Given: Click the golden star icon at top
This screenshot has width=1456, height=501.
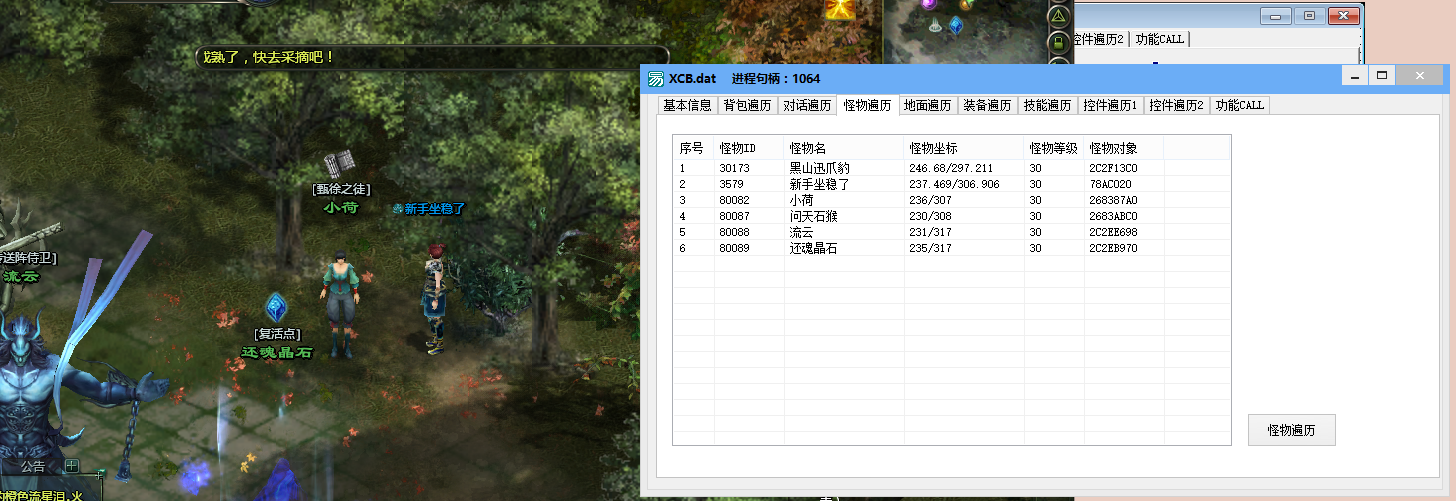Looking at the screenshot, I should 840,8.
